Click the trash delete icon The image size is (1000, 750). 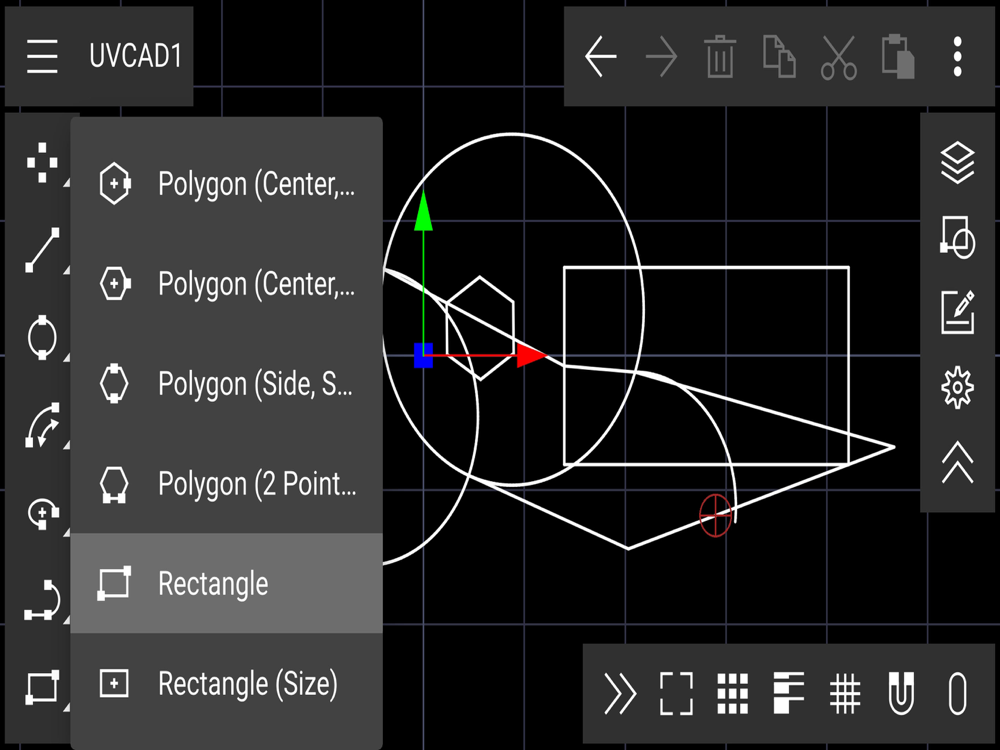(719, 57)
